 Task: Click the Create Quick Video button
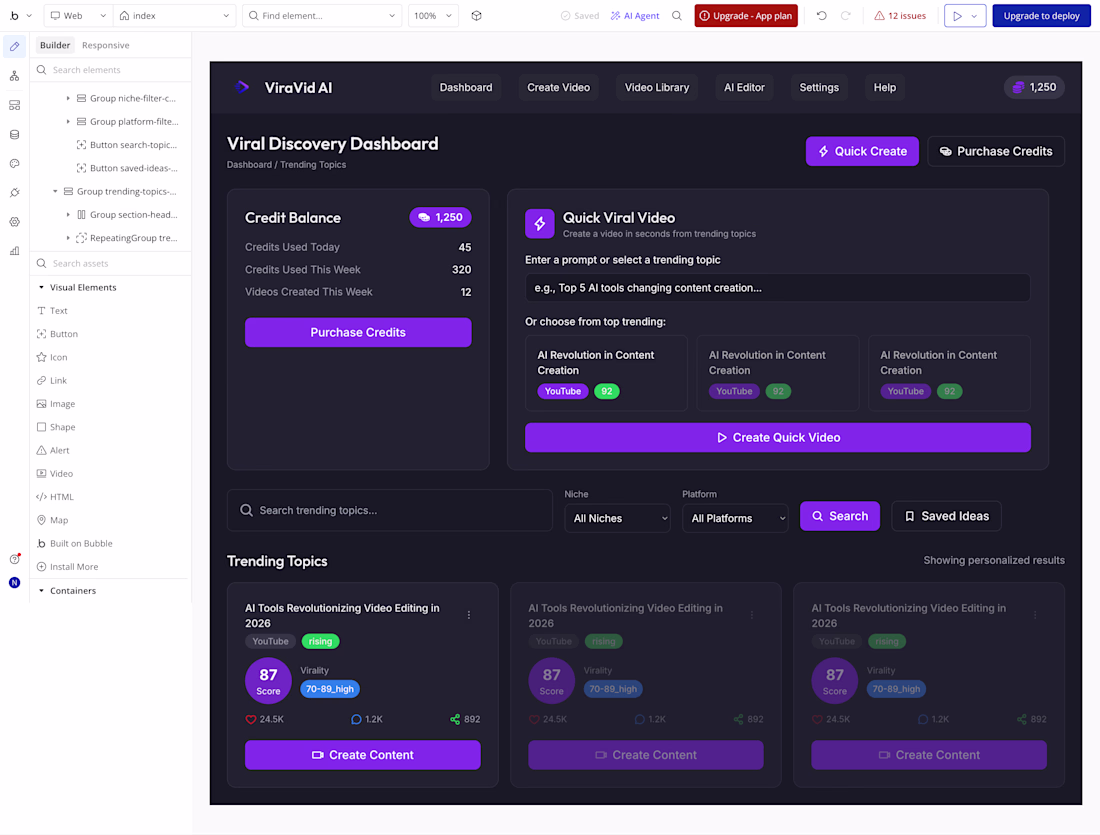point(777,437)
